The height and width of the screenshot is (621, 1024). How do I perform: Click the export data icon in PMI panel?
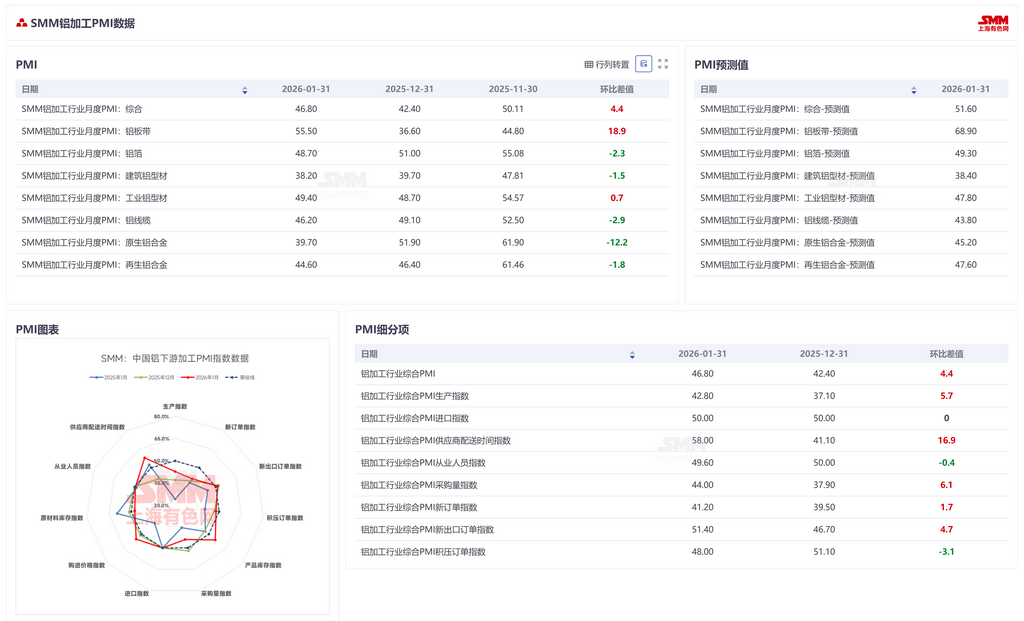click(644, 64)
